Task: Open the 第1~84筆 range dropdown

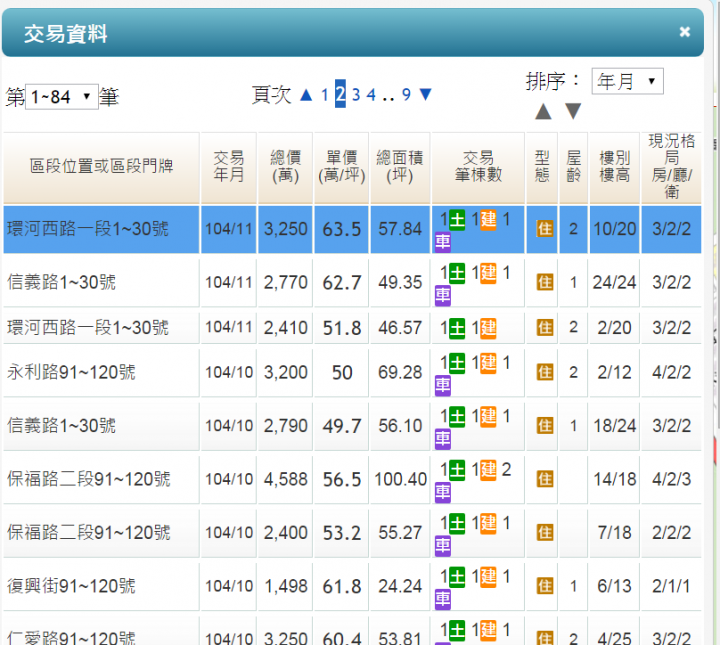Action: (62, 97)
